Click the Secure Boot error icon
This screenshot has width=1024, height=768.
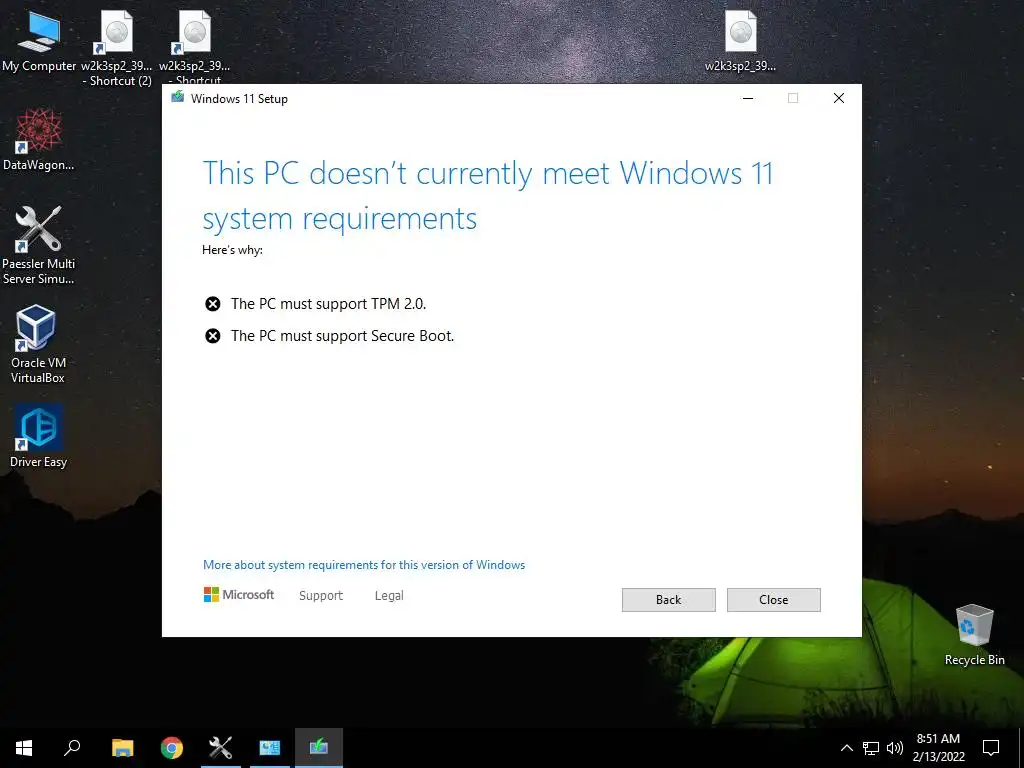tap(213, 336)
